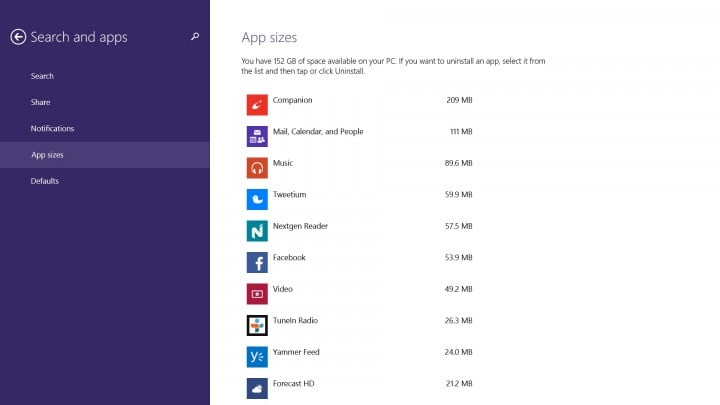This screenshot has width=720, height=405.
Task: Select the Forecast HD cloud icon
Action: (257, 388)
